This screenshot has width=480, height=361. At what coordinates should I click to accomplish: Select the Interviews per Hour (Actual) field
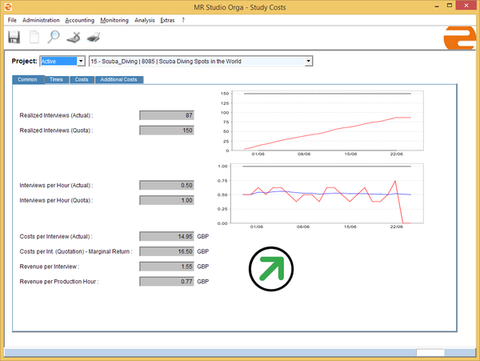[x=167, y=185]
